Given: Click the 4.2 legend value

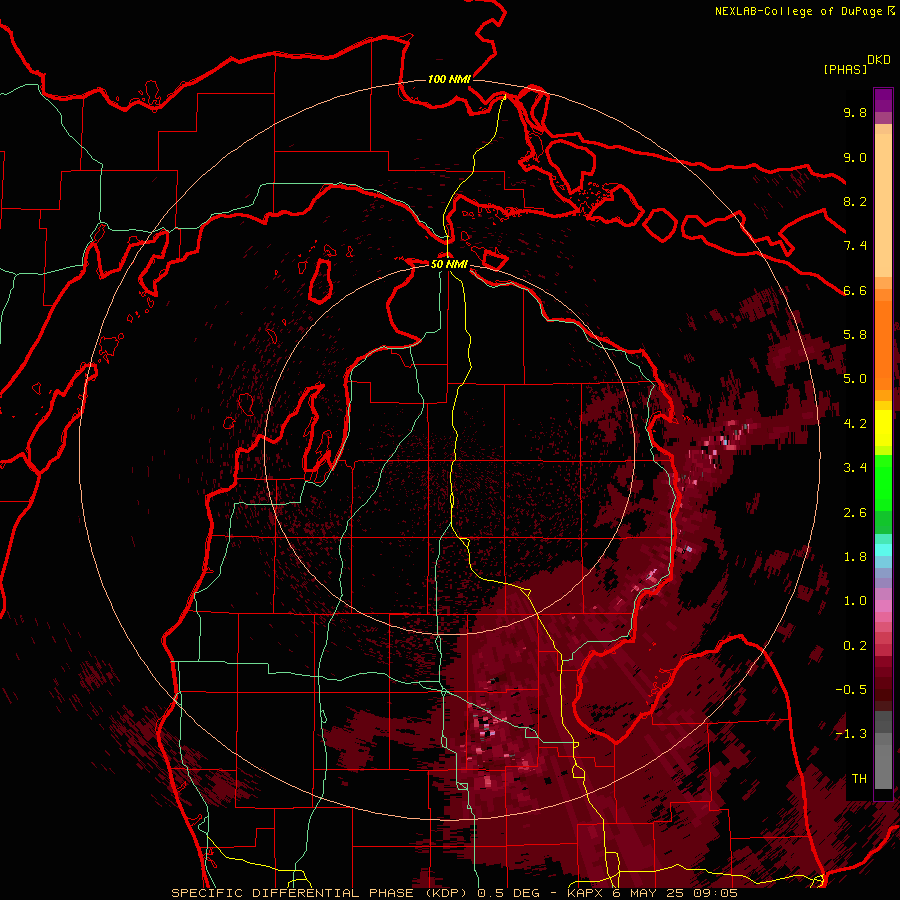Looking at the screenshot, I should coord(855,424).
